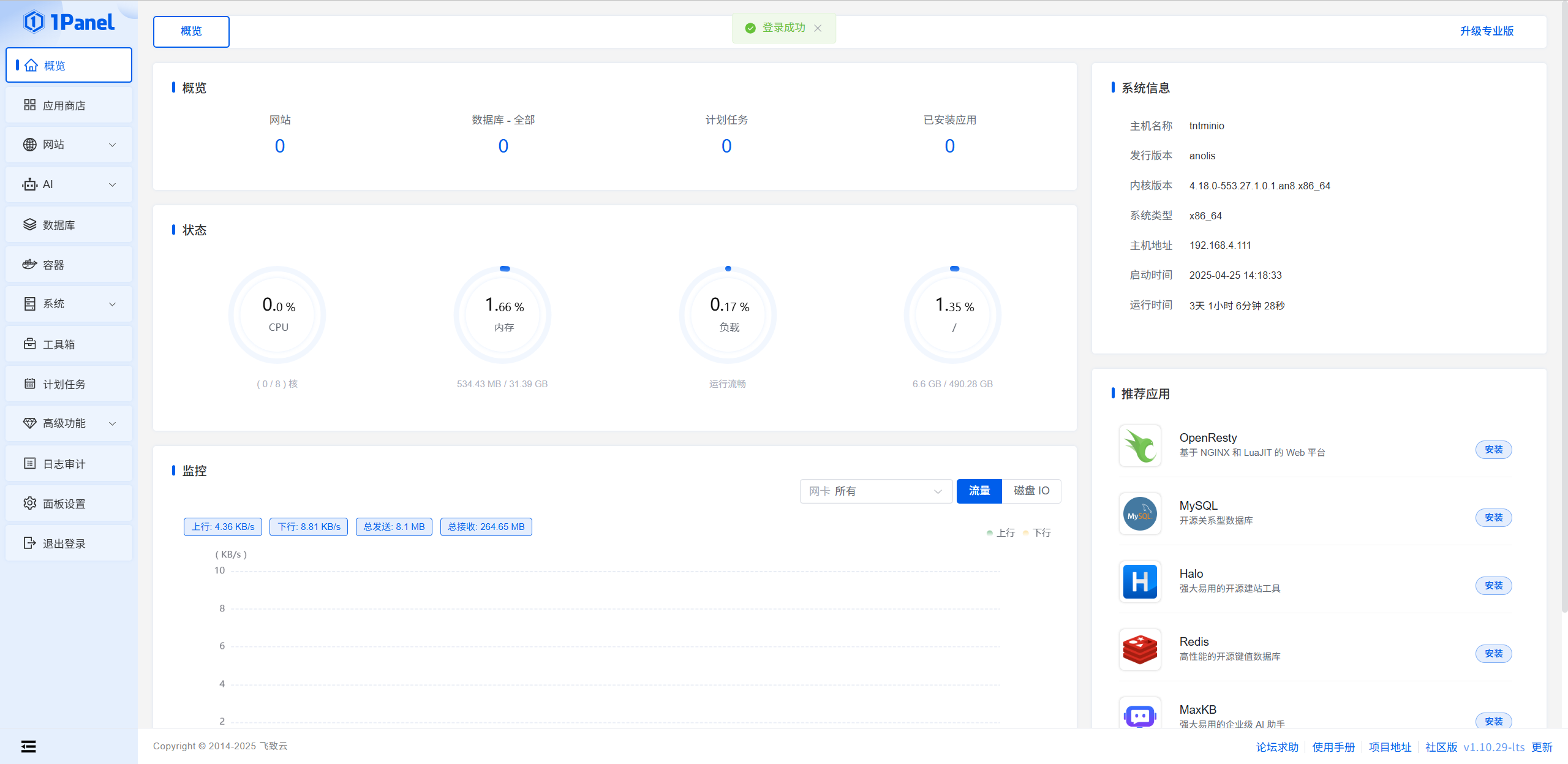This screenshot has width=1568, height=764.
Task: Click the 升级专业版 link
Action: [x=1487, y=31]
